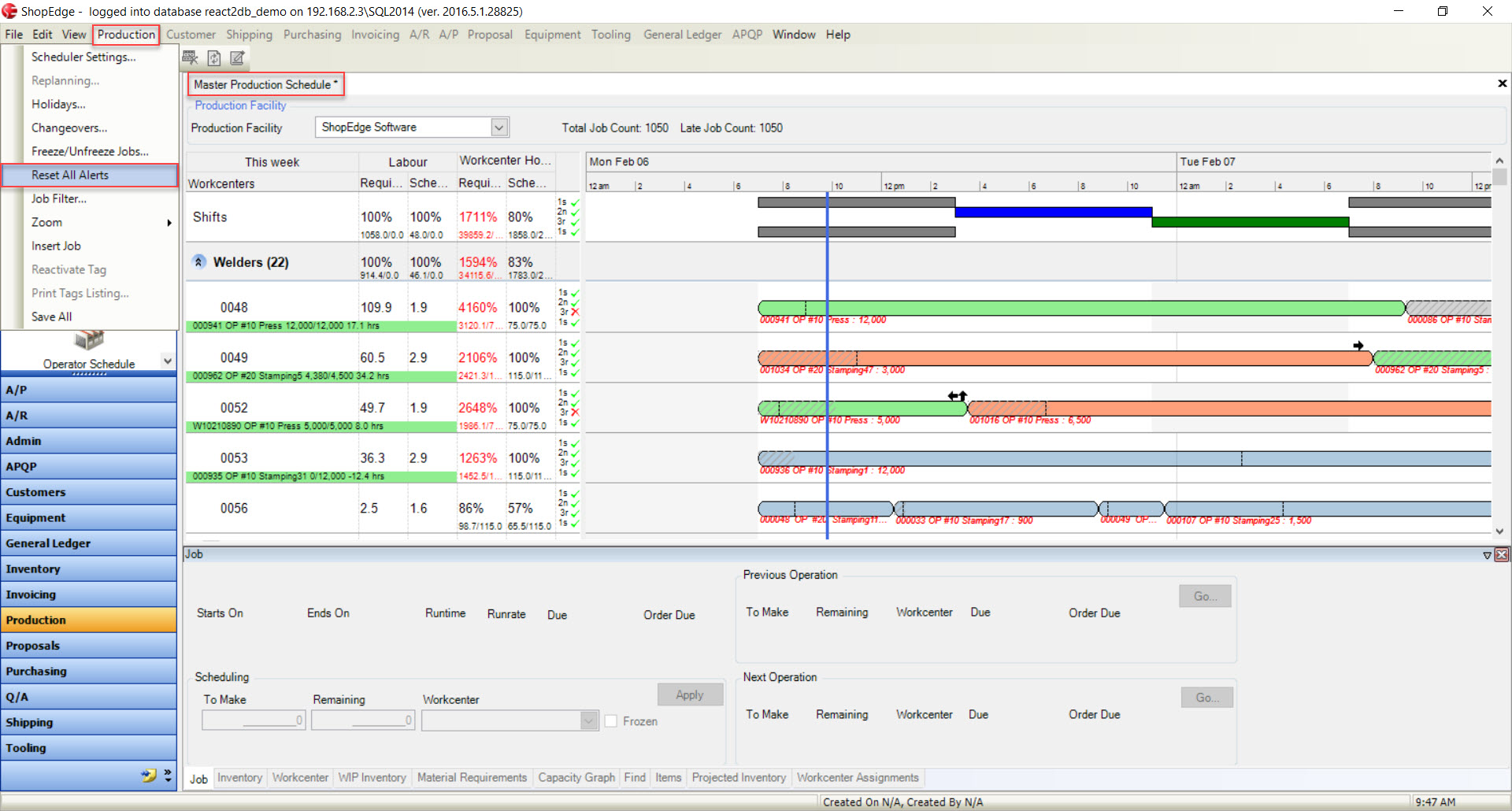Click the blue shift bar on Monday
The height and width of the screenshot is (811, 1512).
pos(1054,212)
